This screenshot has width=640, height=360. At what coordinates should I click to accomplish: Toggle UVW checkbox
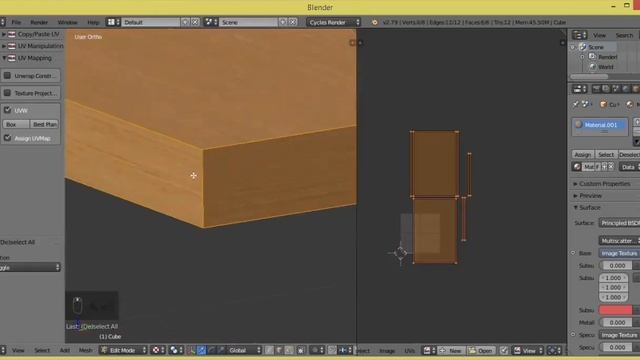[7, 110]
